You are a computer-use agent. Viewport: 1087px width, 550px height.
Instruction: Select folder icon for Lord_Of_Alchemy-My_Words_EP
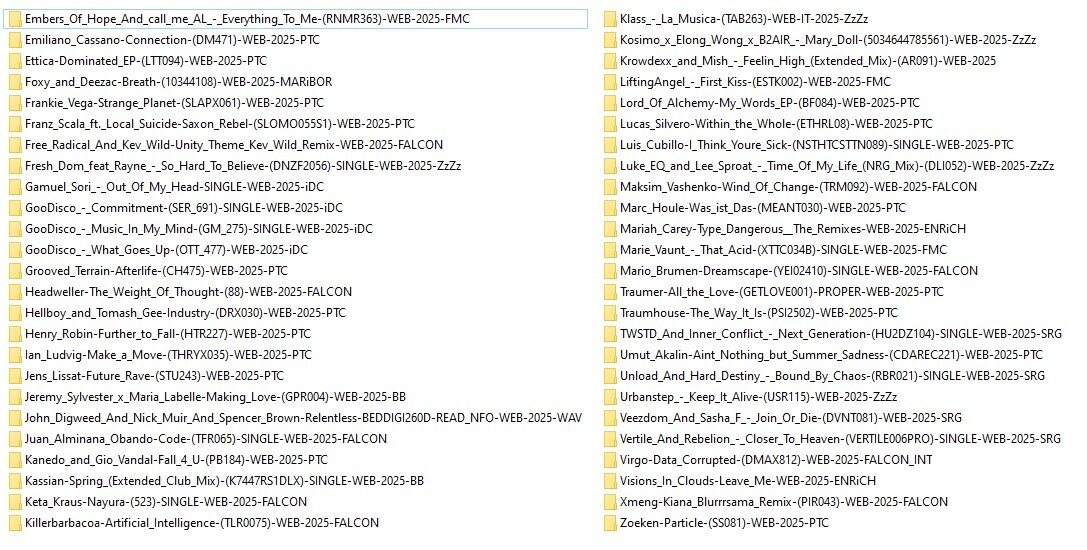click(x=609, y=103)
